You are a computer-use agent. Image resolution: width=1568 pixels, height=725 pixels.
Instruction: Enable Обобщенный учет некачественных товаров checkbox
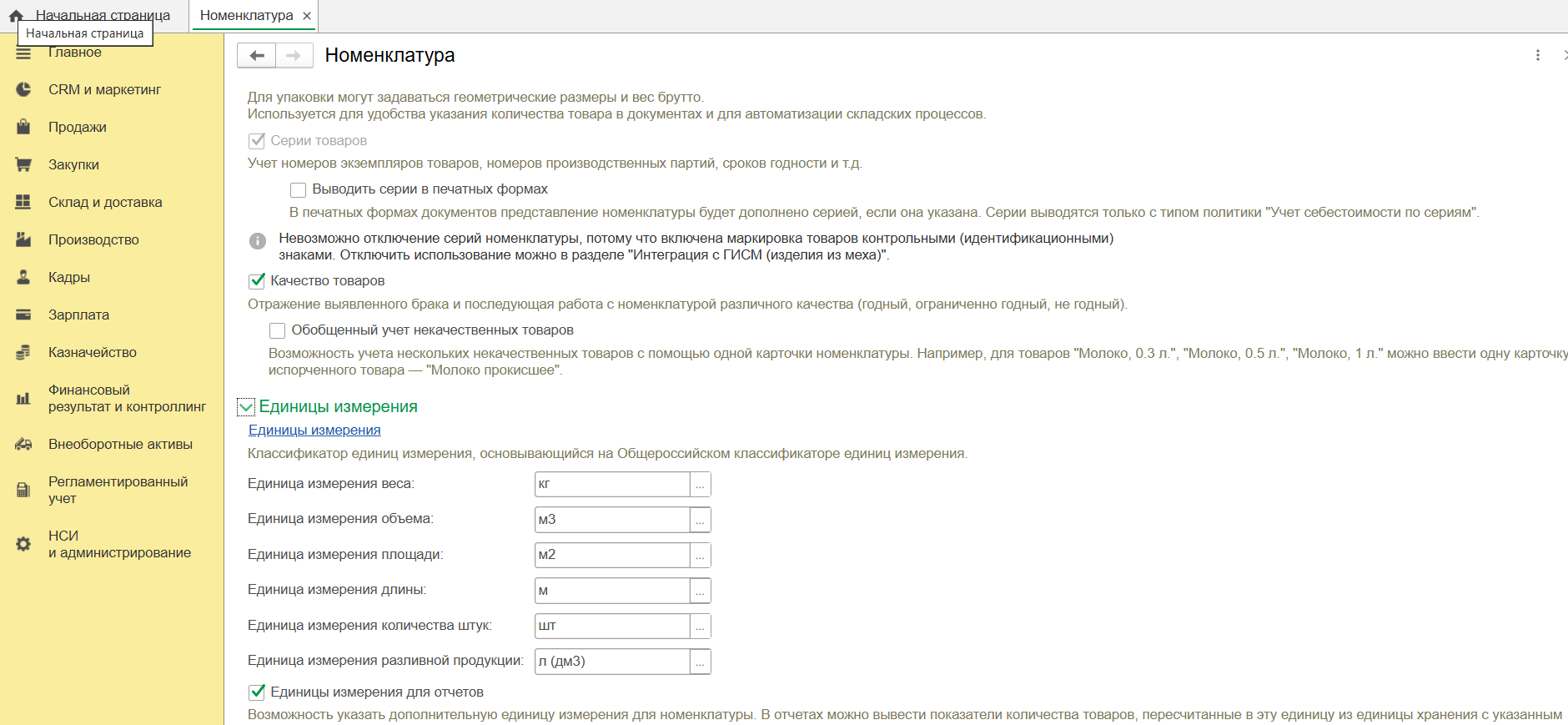point(277,330)
